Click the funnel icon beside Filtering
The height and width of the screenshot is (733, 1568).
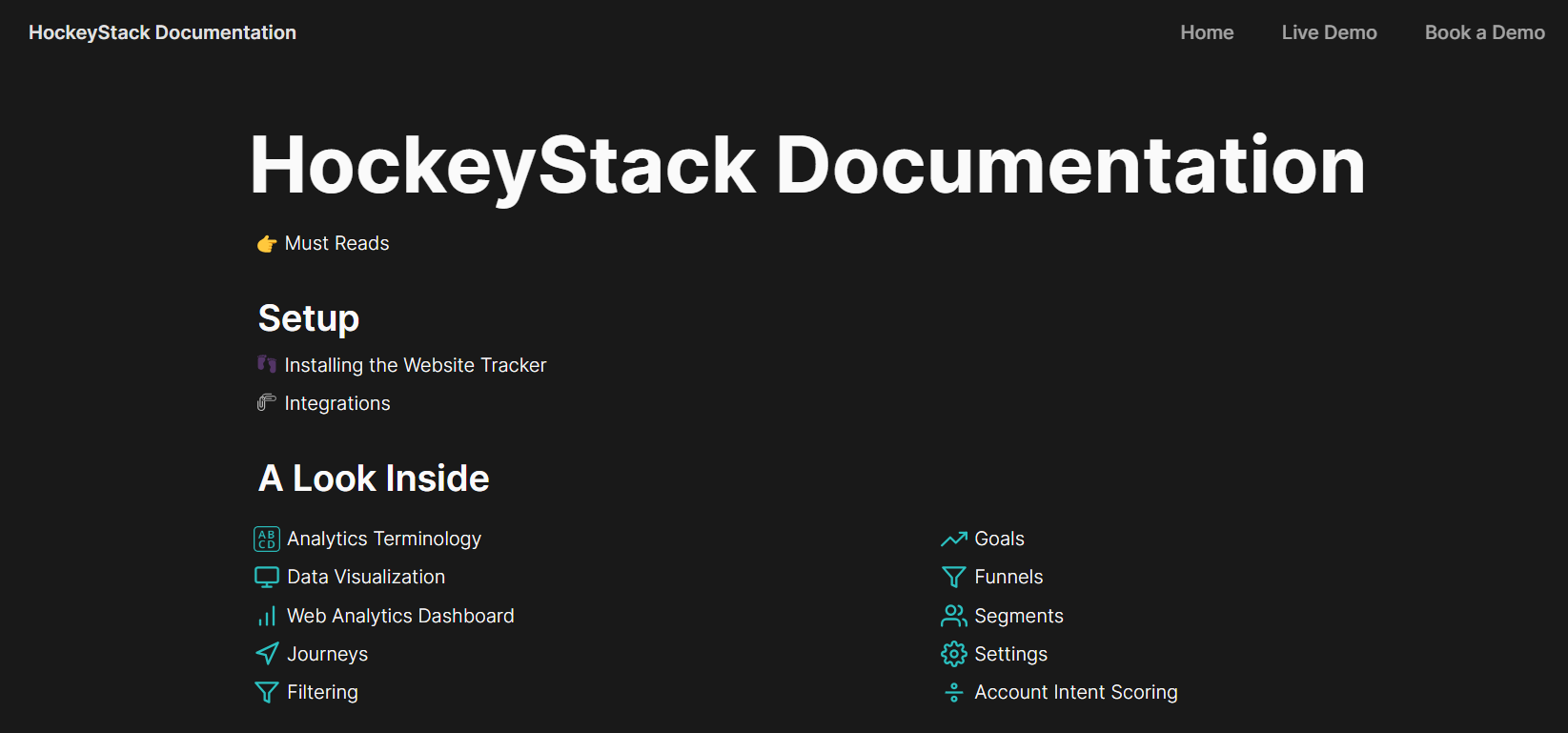coord(267,692)
